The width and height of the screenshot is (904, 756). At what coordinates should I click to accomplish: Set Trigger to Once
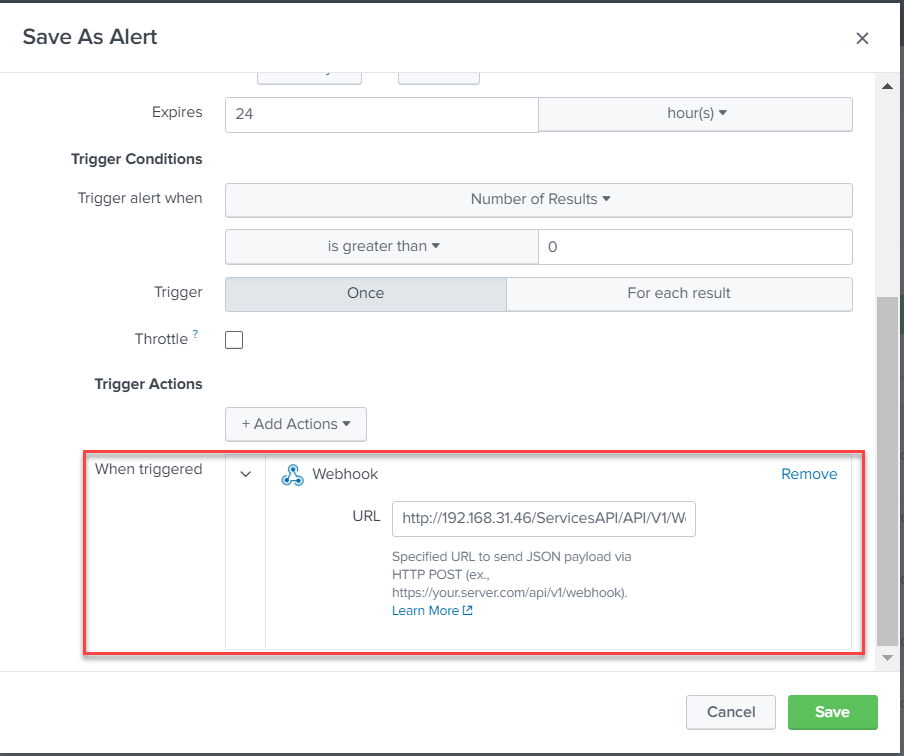366,294
